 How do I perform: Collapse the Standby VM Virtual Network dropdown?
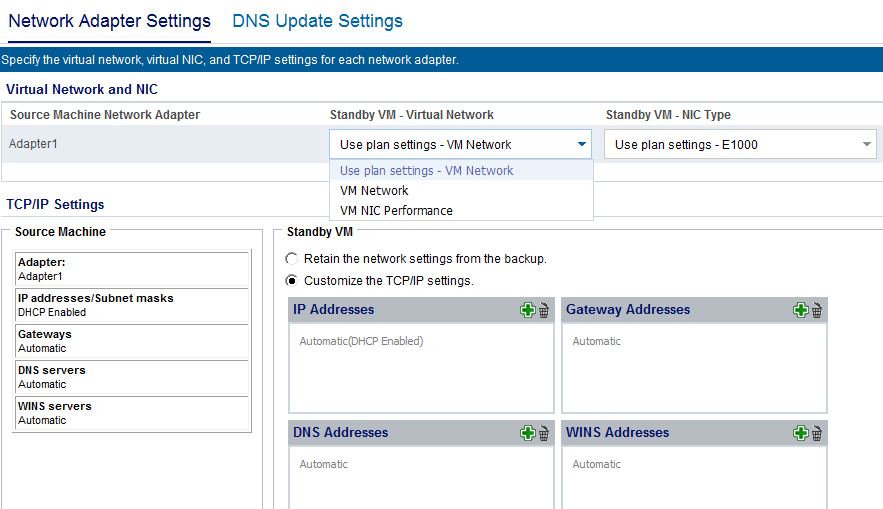[582, 144]
